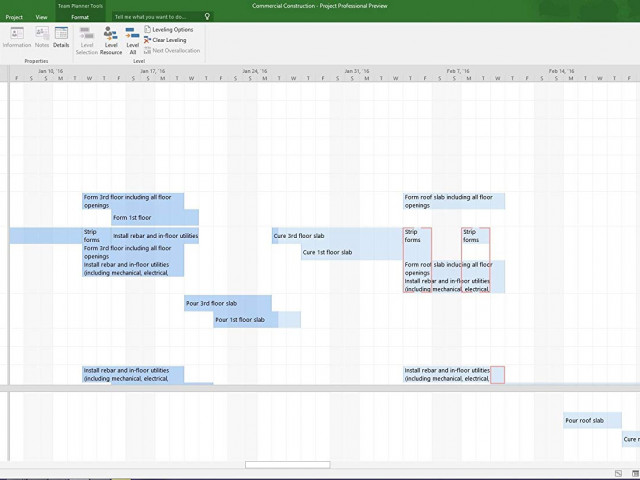The height and width of the screenshot is (480, 640).
Task: Go to Next Overallocation
Action: coord(171,50)
